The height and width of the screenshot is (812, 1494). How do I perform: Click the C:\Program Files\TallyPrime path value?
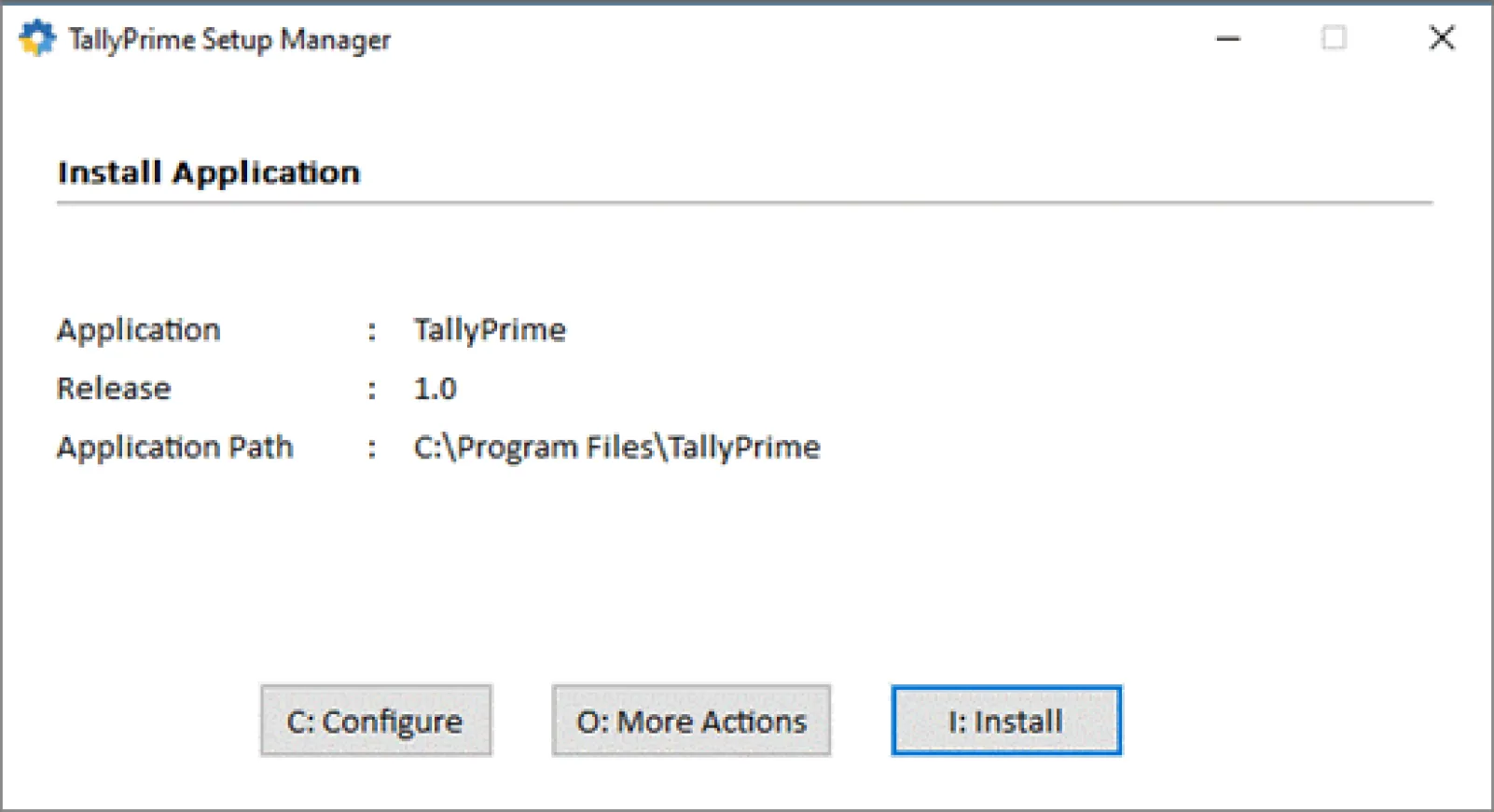coord(616,447)
